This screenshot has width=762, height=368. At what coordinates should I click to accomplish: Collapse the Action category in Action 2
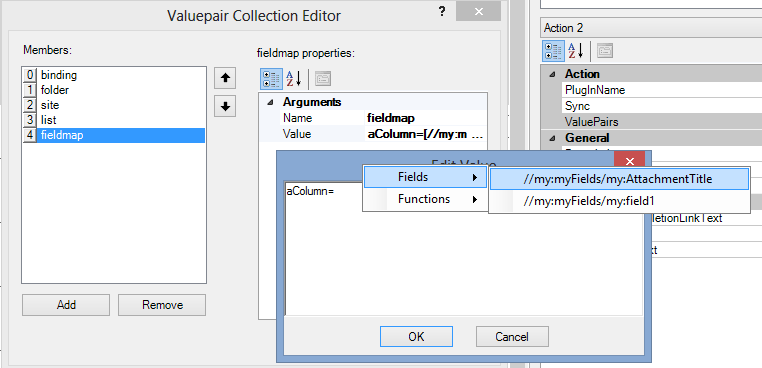[x=552, y=74]
